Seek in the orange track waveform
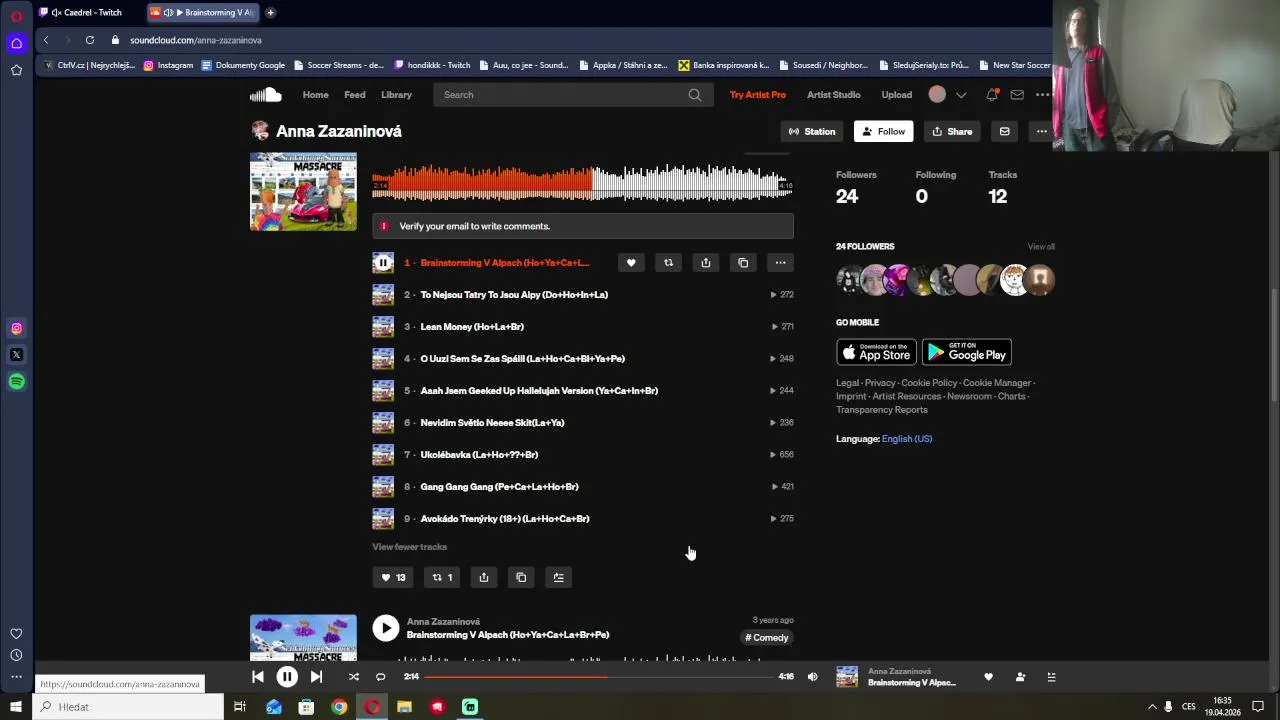 (582, 183)
